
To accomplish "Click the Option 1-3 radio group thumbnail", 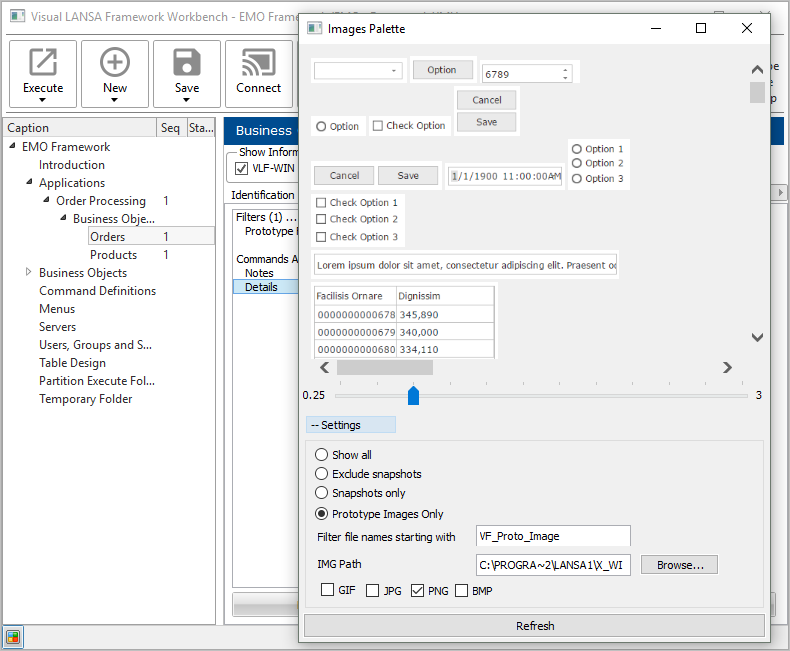I will (x=599, y=164).
